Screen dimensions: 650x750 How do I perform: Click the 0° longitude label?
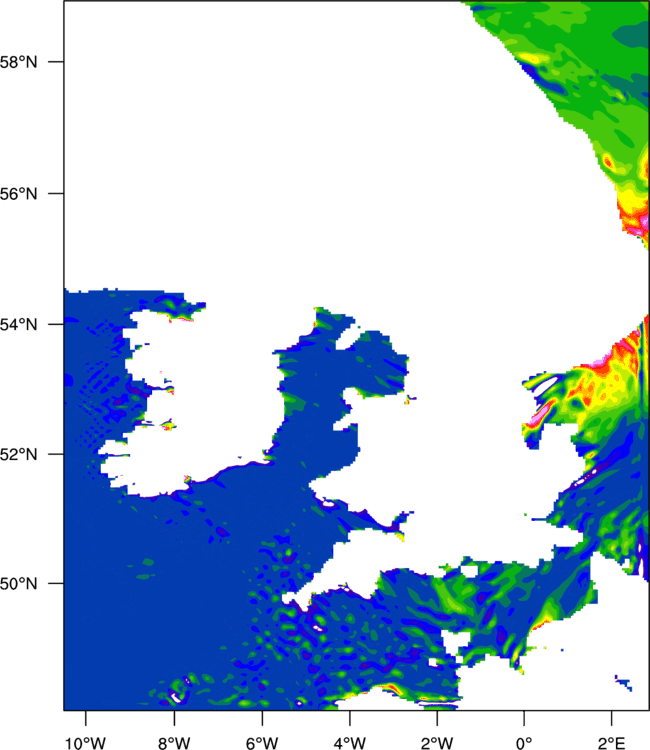[x=524, y=743]
